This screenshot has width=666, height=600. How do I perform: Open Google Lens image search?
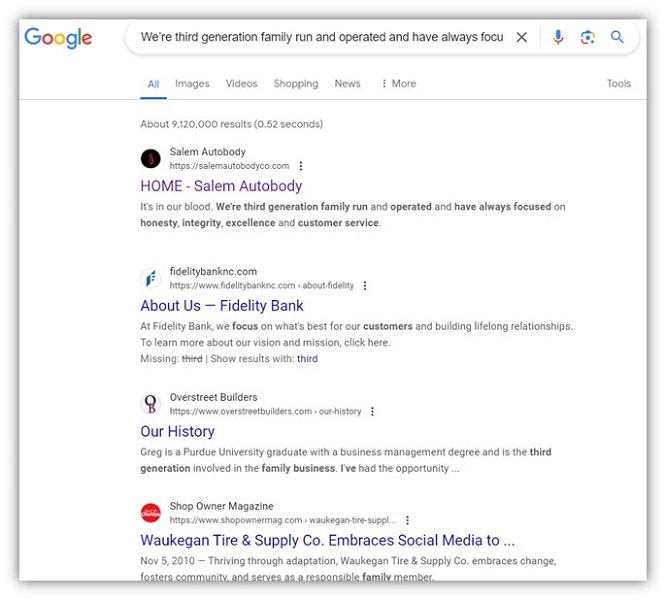[x=588, y=38]
